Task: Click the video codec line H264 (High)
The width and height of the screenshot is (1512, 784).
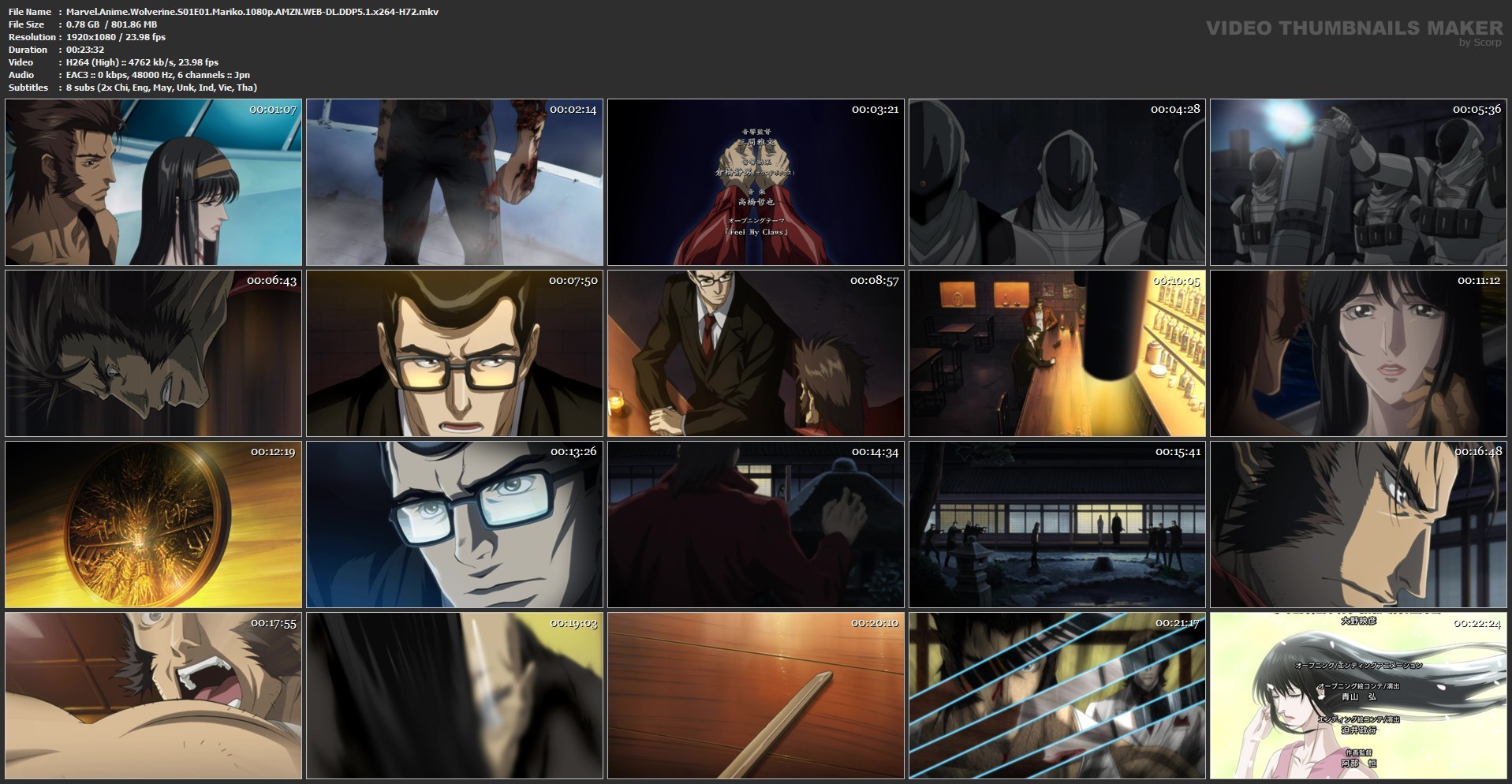Action: tap(143, 62)
